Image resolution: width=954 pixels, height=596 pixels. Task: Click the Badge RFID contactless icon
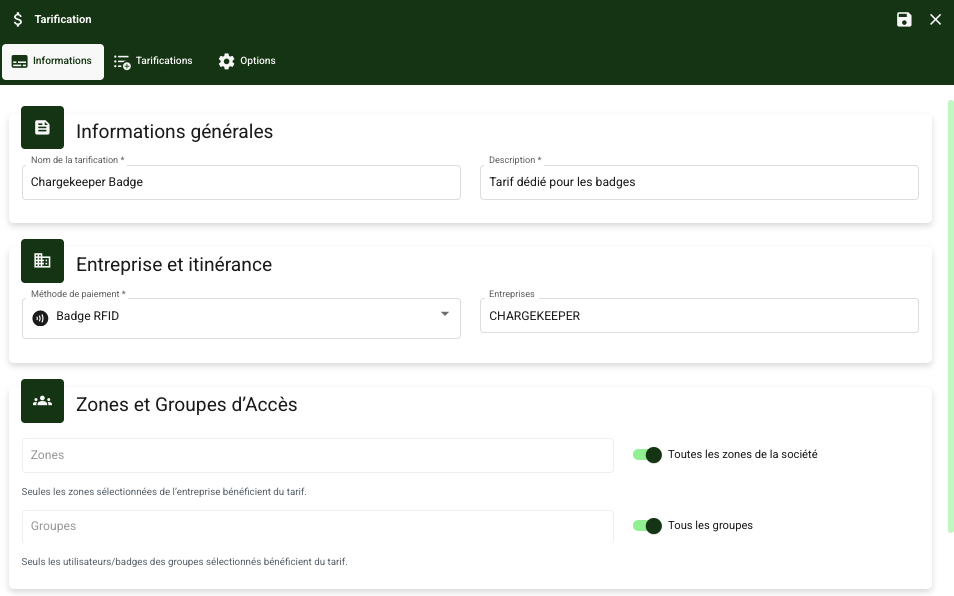(40, 318)
